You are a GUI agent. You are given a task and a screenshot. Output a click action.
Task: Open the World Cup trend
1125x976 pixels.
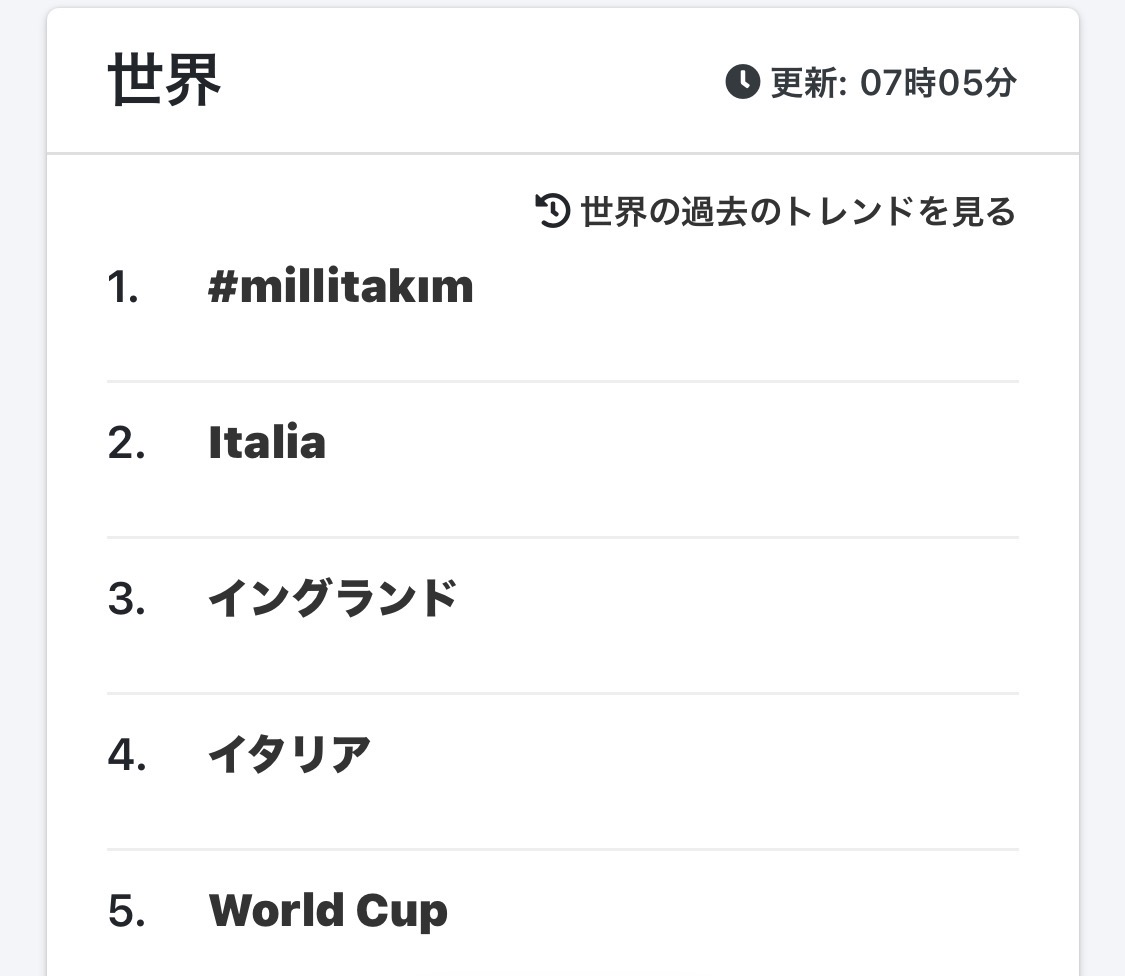(328, 911)
